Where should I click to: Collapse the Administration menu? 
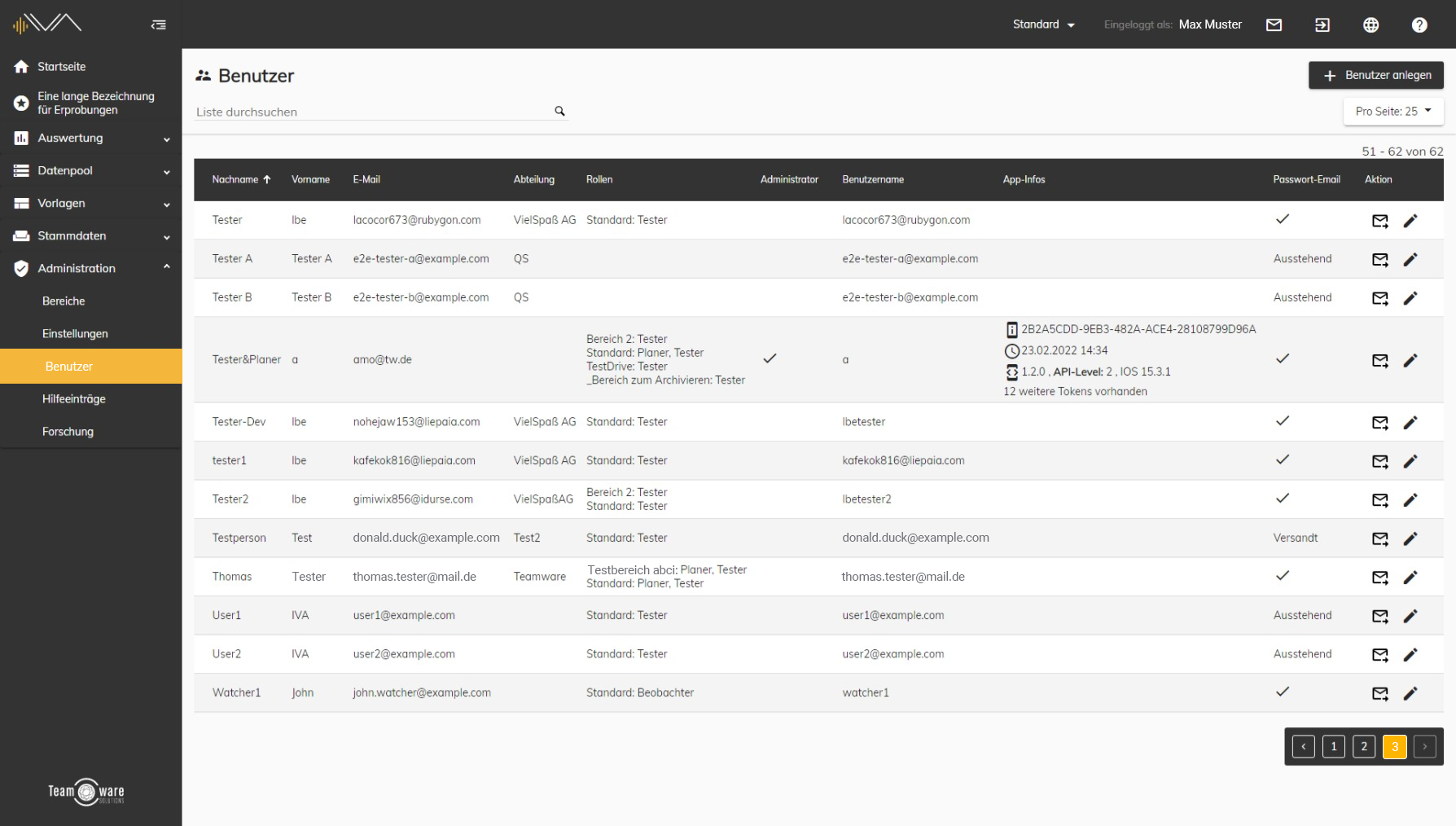pyautogui.click(x=91, y=269)
